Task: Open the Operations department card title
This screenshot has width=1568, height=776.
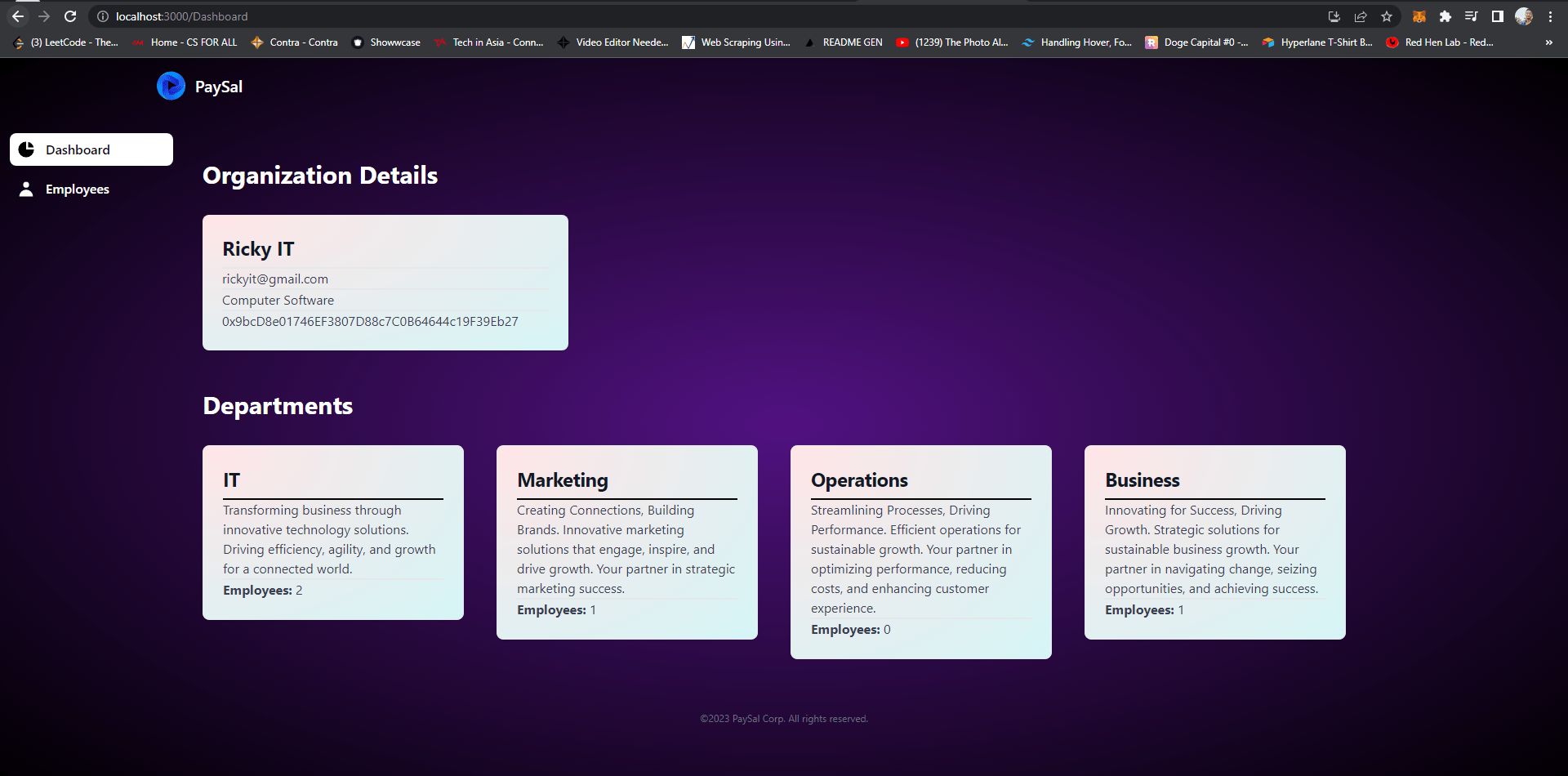Action: click(x=859, y=480)
